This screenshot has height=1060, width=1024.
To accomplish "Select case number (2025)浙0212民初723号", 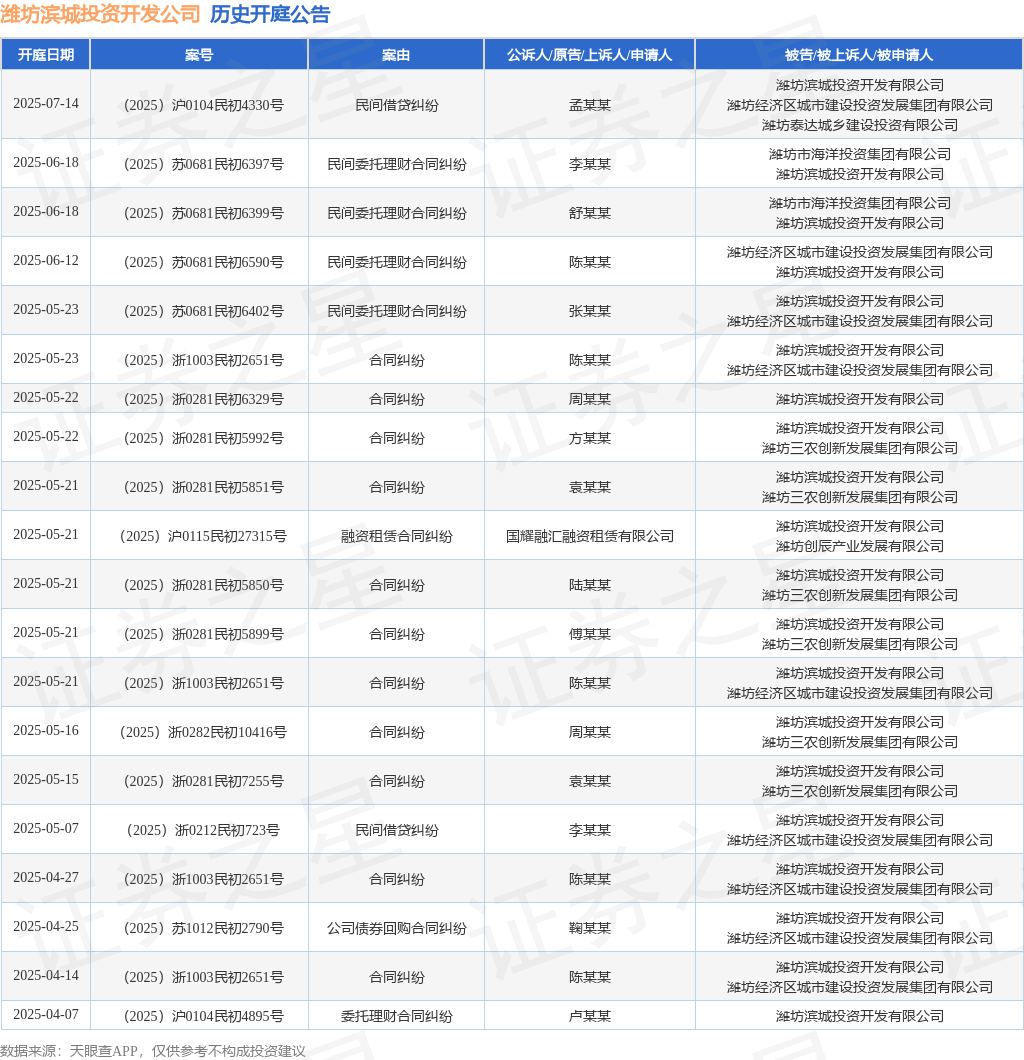I will click(203, 830).
